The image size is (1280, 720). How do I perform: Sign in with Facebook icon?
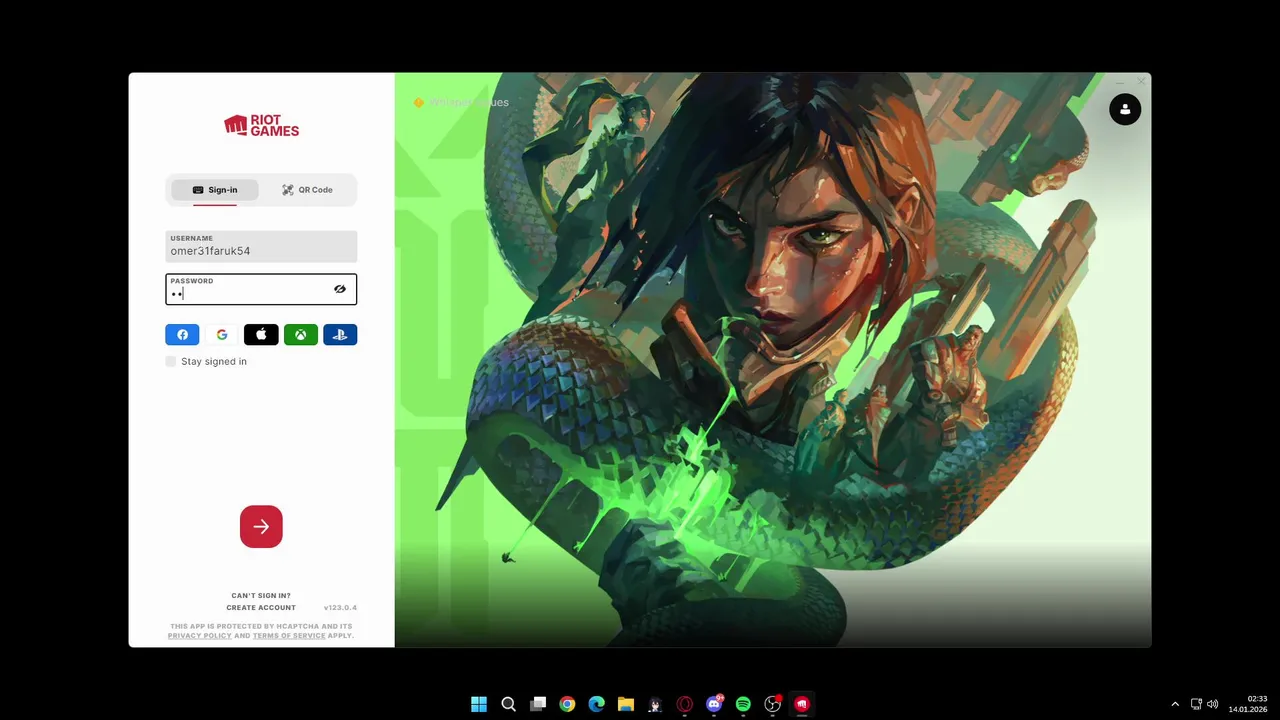(x=182, y=335)
